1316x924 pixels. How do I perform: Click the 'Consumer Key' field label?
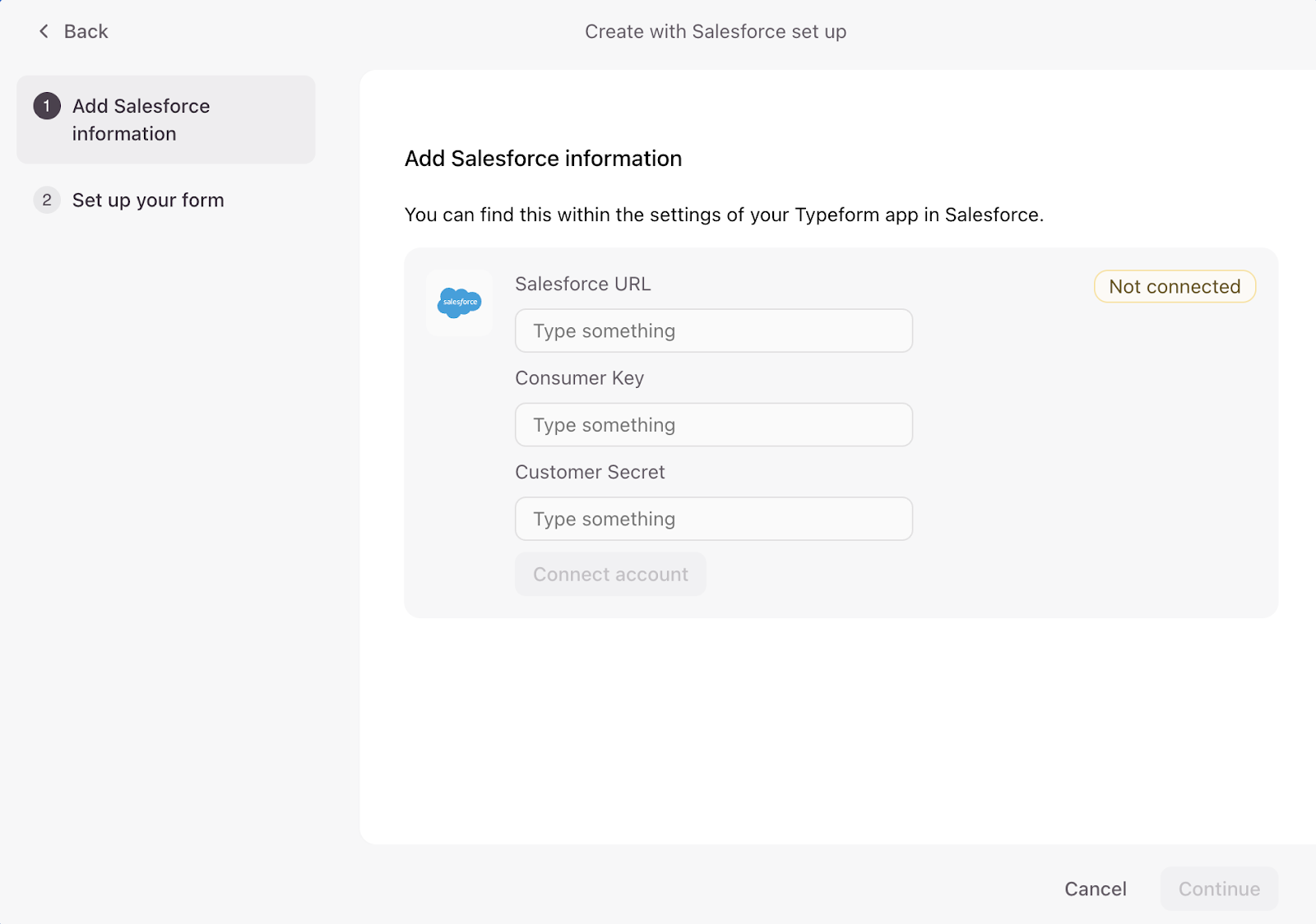click(579, 378)
